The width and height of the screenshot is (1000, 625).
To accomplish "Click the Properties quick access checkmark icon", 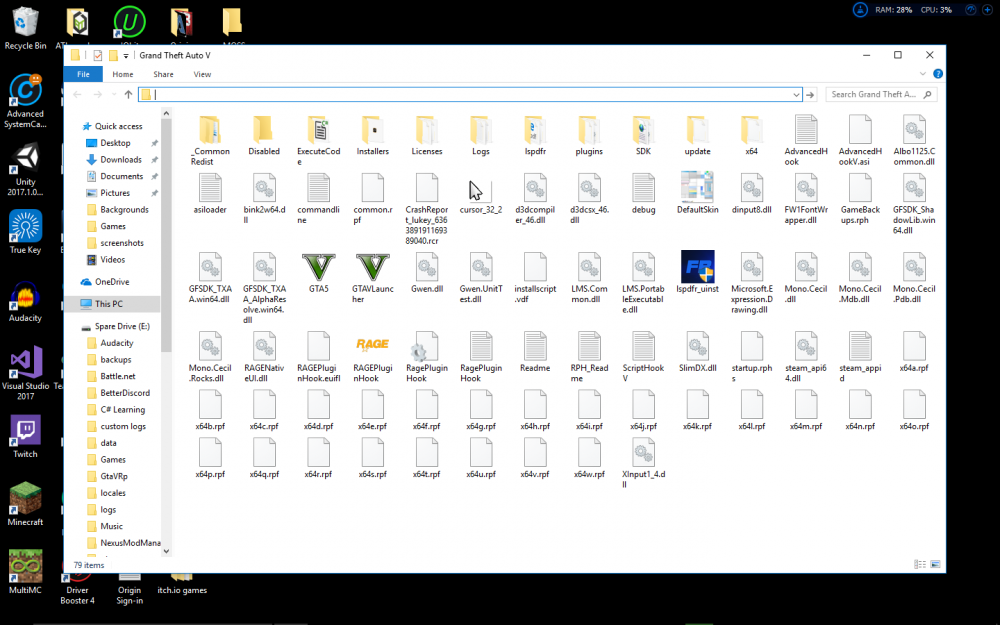I will click(98, 55).
